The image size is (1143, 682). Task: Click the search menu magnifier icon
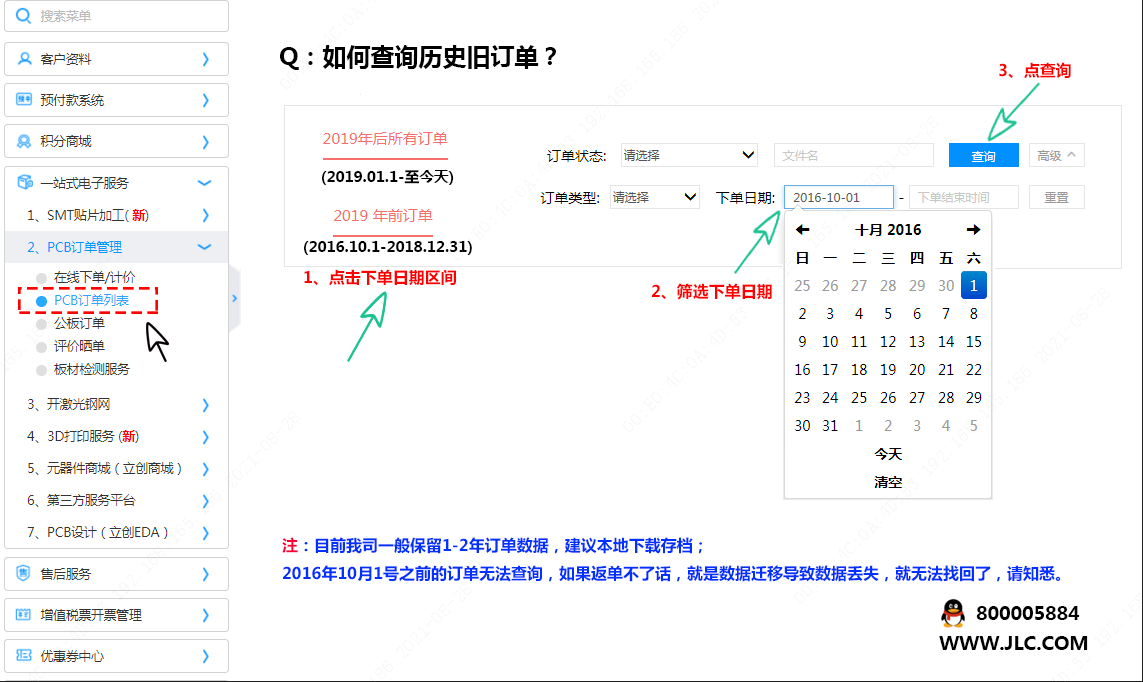click(x=23, y=16)
